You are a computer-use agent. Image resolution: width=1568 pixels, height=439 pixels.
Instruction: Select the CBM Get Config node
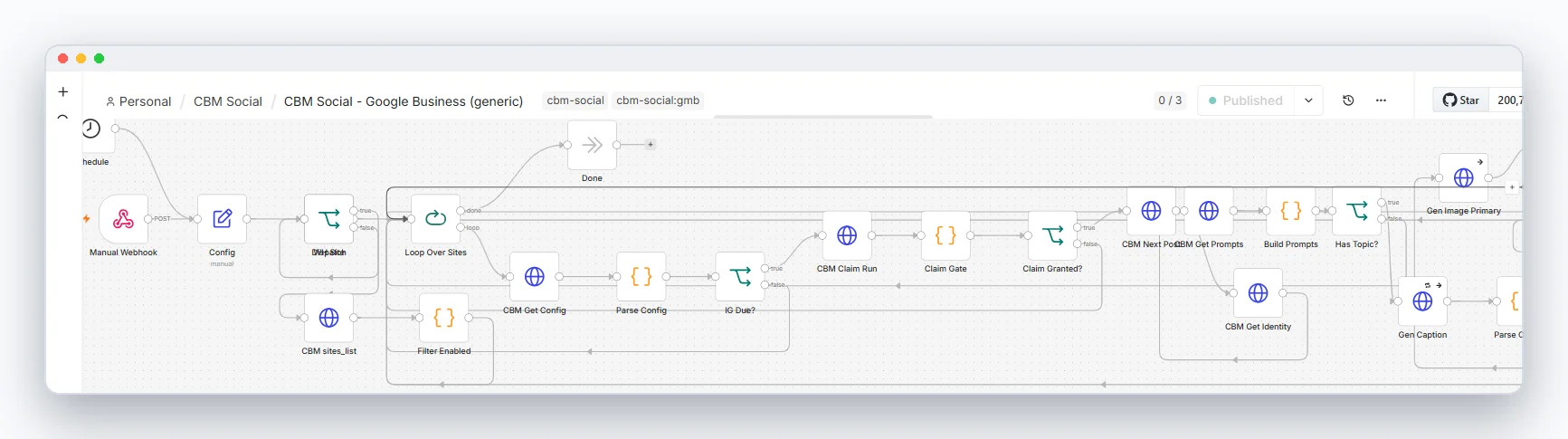pyautogui.click(x=534, y=277)
